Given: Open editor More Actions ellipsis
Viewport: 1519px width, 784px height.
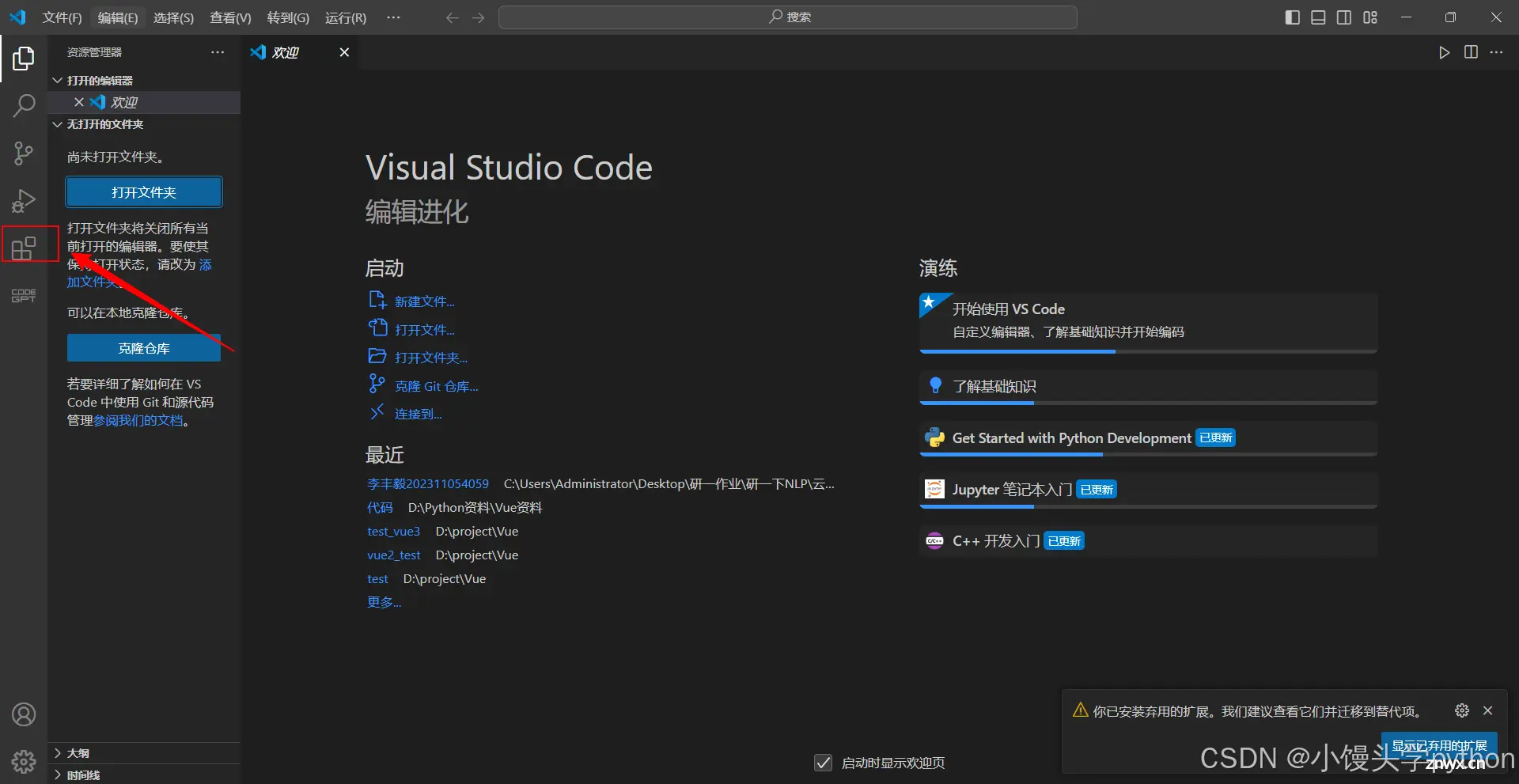Looking at the screenshot, I should click(x=1496, y=52).
